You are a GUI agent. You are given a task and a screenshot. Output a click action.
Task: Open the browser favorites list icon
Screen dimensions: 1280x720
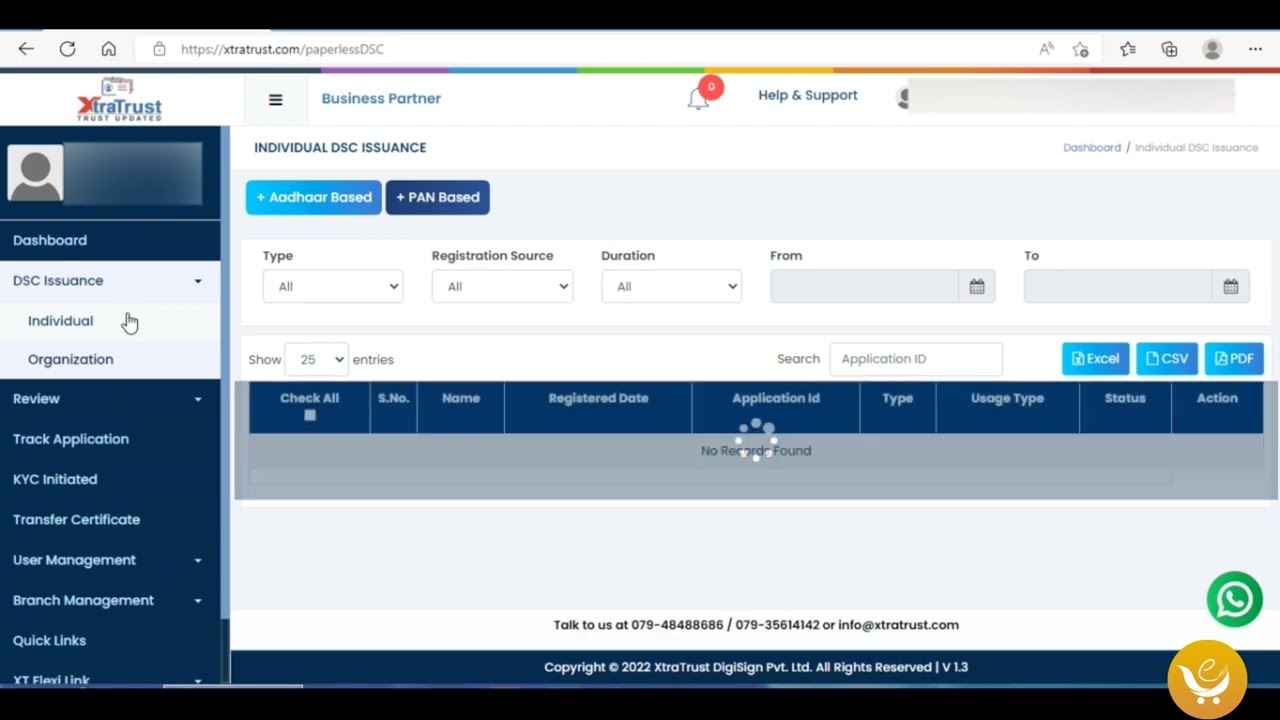click(x=1128, y=49)
